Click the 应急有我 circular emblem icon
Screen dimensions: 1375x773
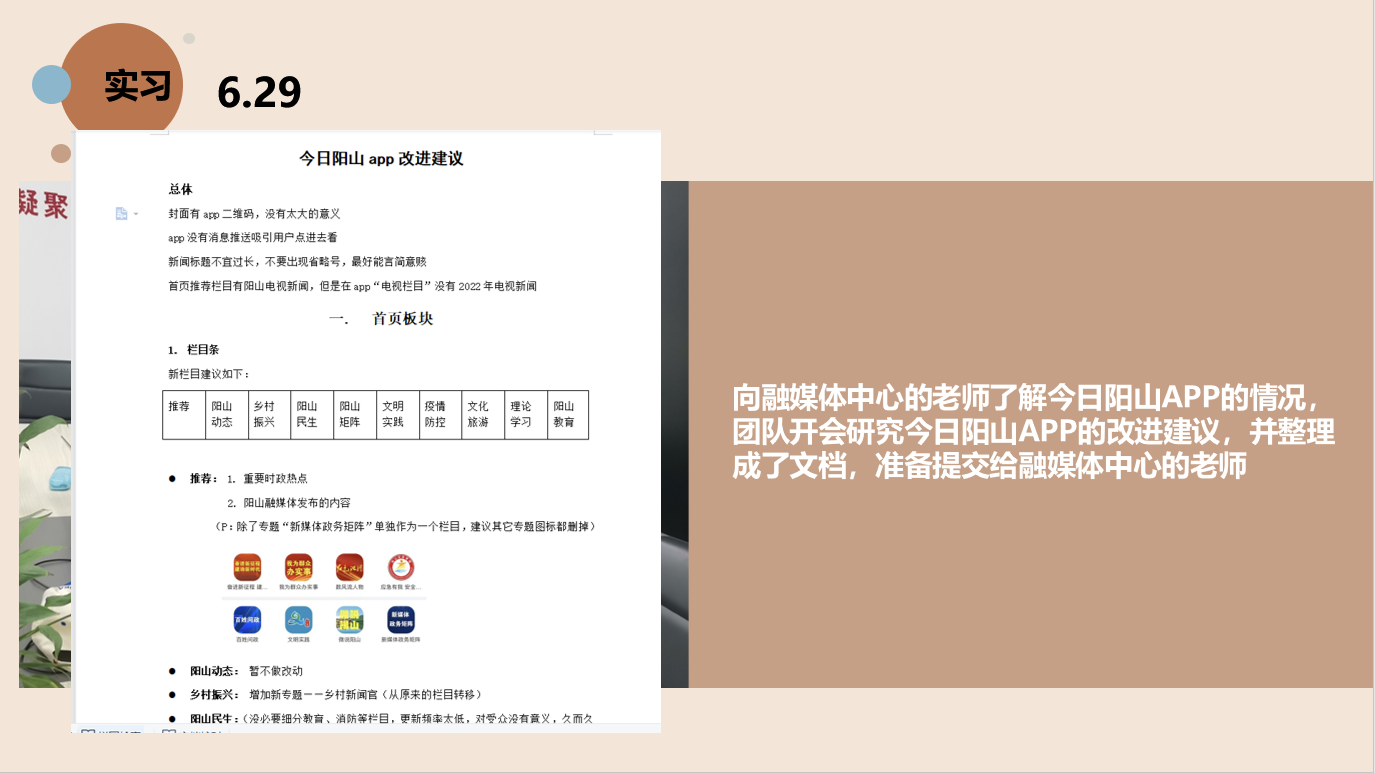tap(401, 568)
